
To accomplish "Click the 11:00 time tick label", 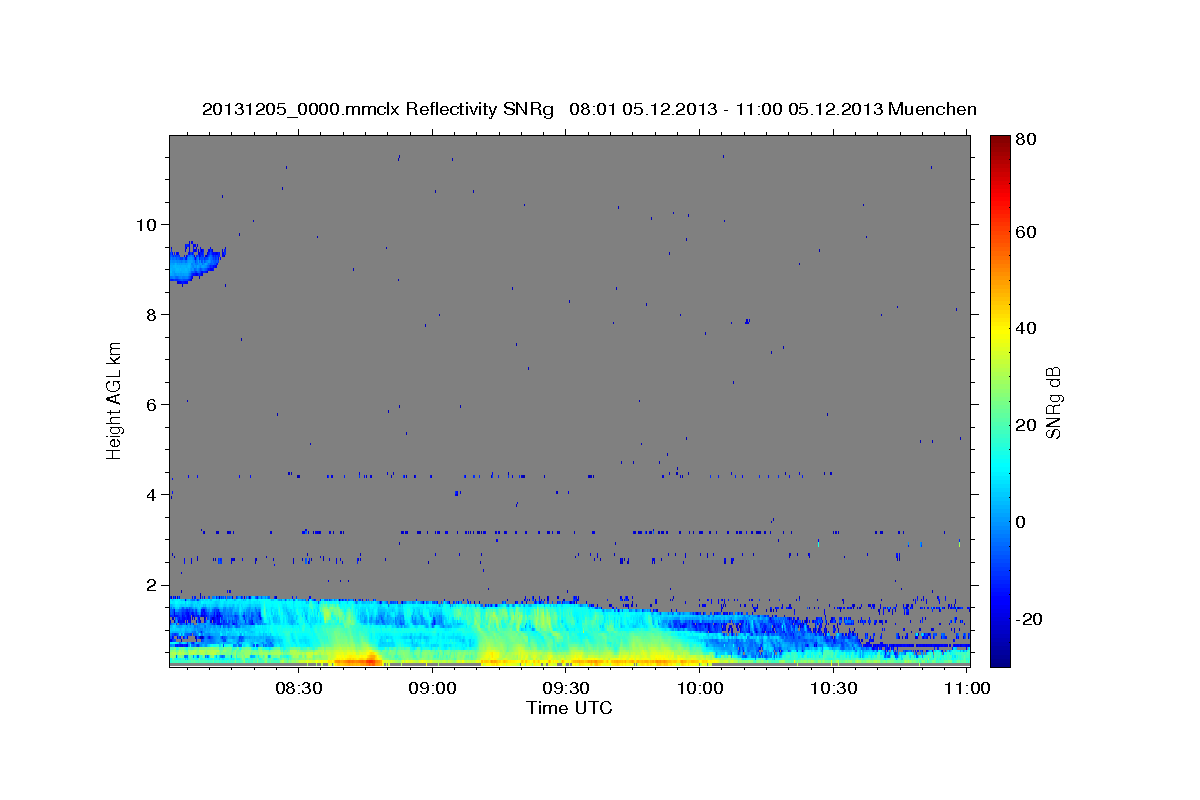I will pos(967,689).
